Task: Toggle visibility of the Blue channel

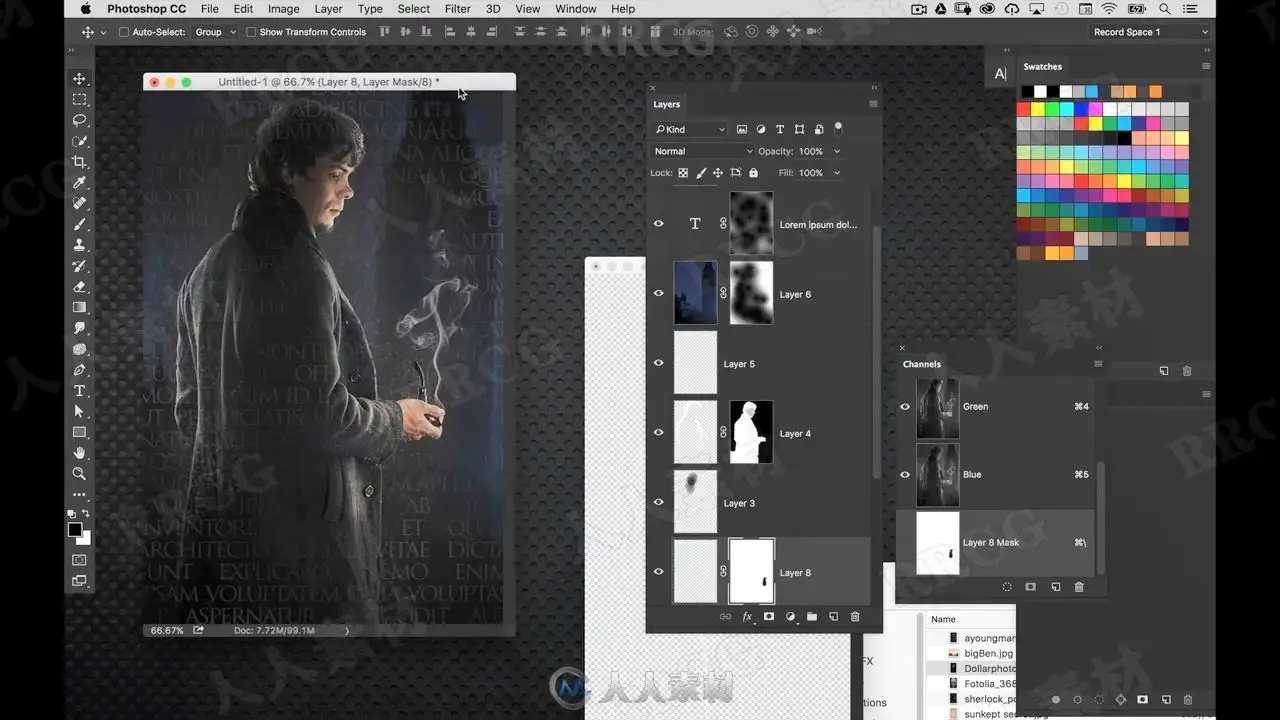Action: pos(905,475)
